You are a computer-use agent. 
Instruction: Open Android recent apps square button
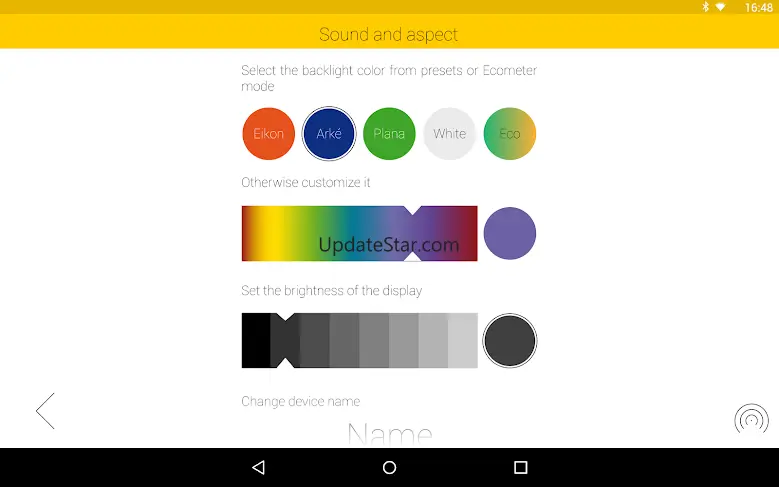coord(520,467)
